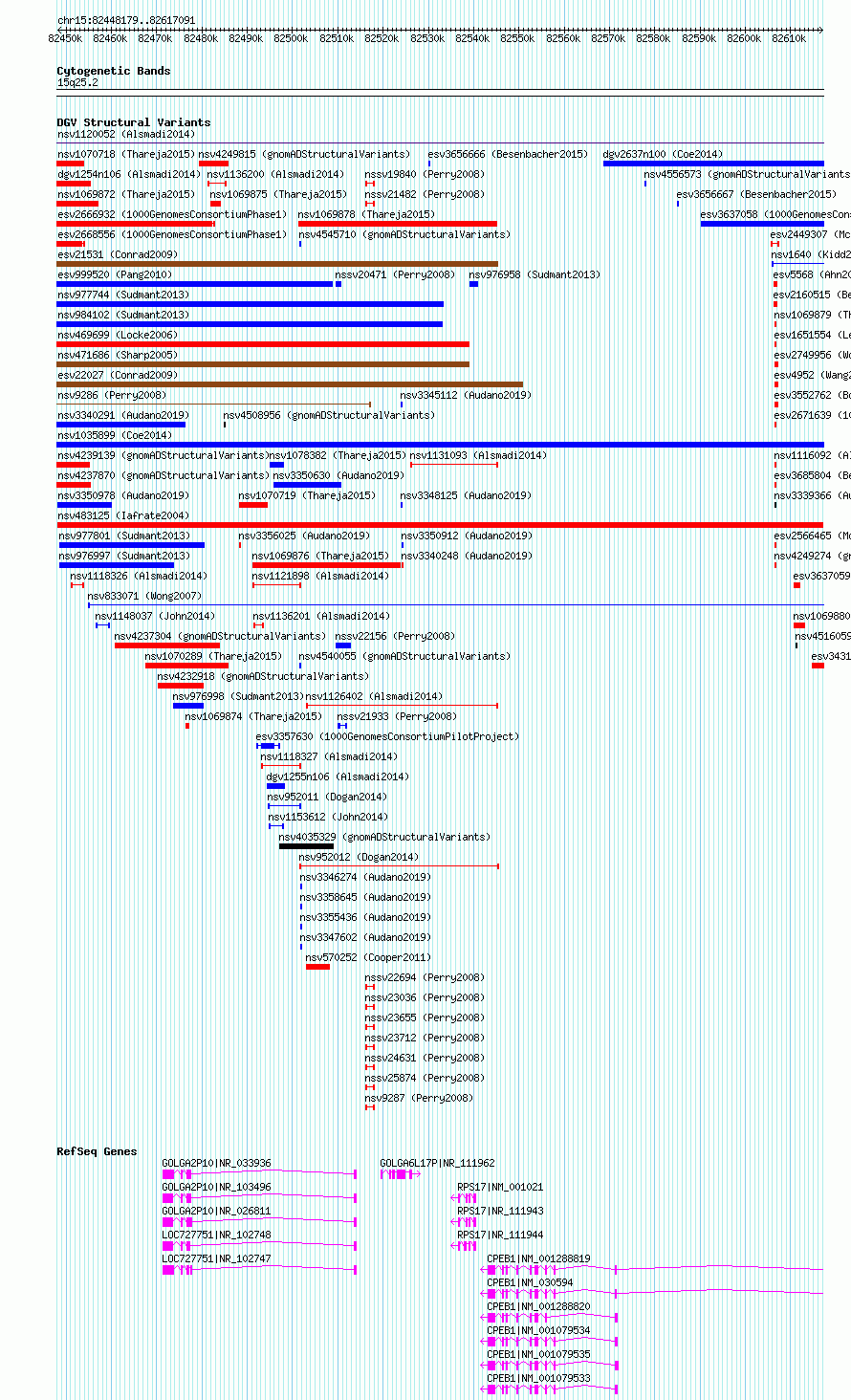This screenshot has width=851, height=1400.
Task: Open variant nsv1035899 (Coe2014)
Action: tap(115, 435)
